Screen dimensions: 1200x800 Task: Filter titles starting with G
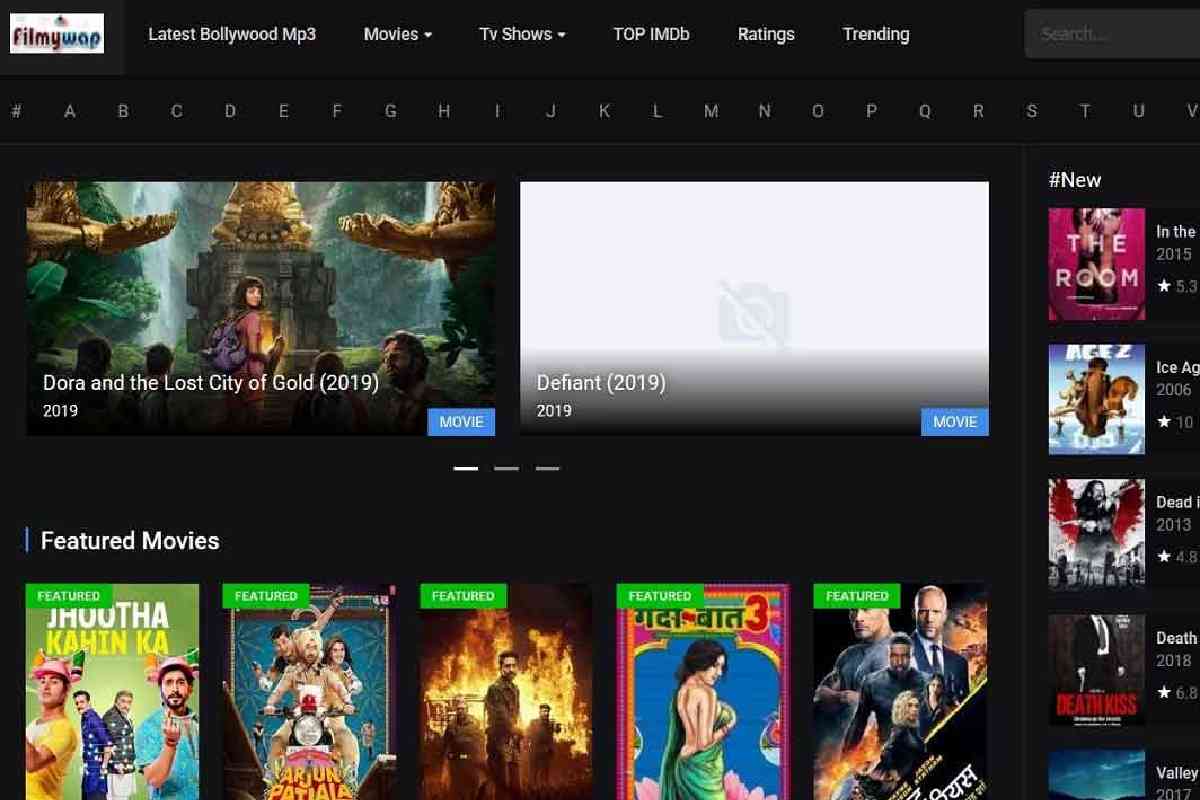point(390,111)
